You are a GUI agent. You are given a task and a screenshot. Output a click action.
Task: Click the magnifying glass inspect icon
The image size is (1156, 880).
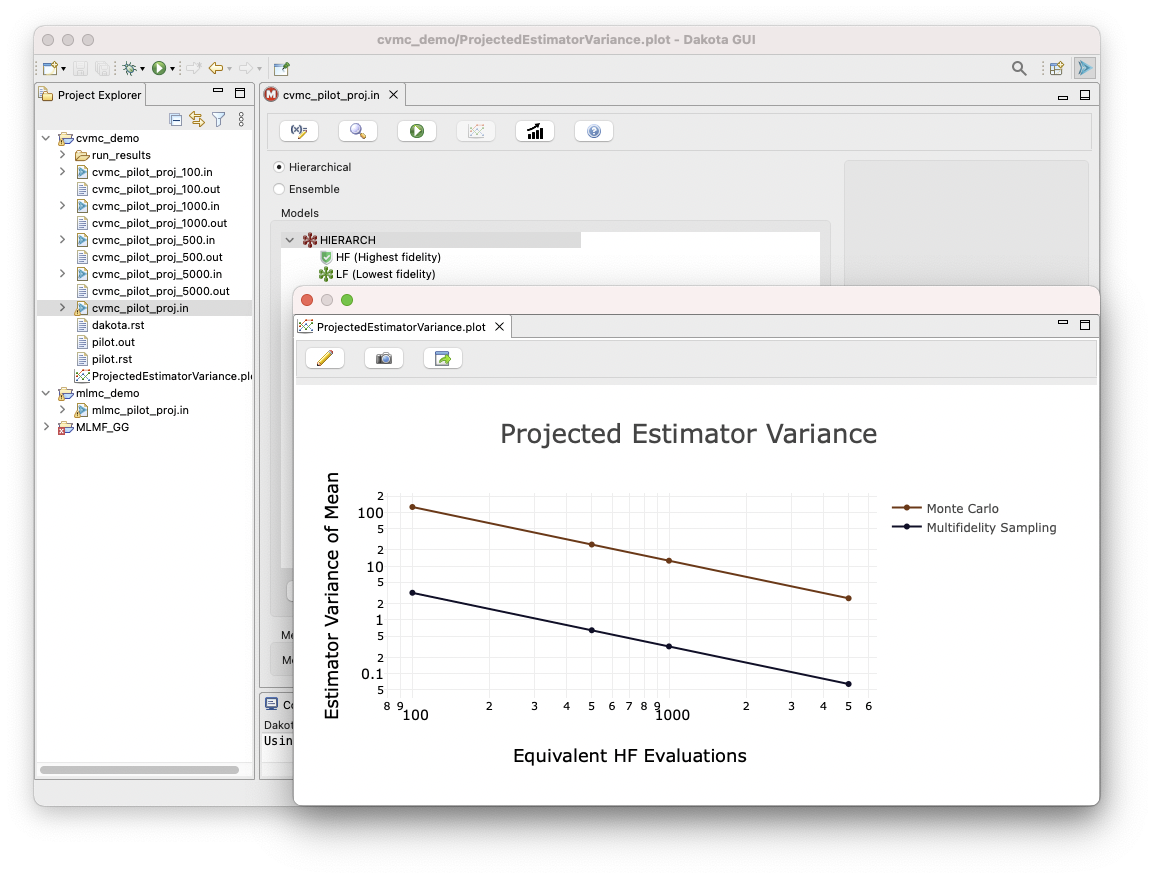click(x=358, y=131)
